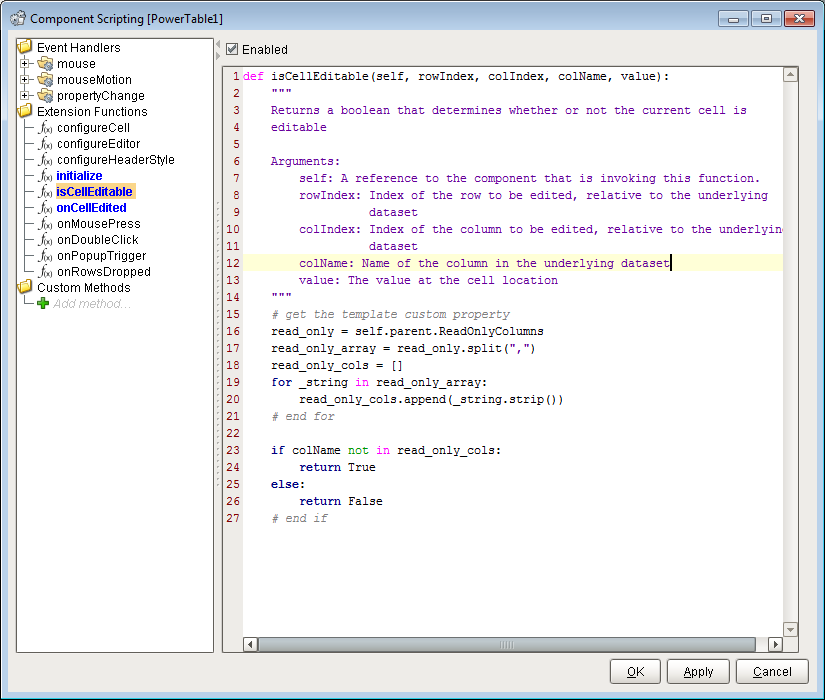Select the Custom Methods tree label
Viewport: 825px width, 700px height.
point(84,287)
